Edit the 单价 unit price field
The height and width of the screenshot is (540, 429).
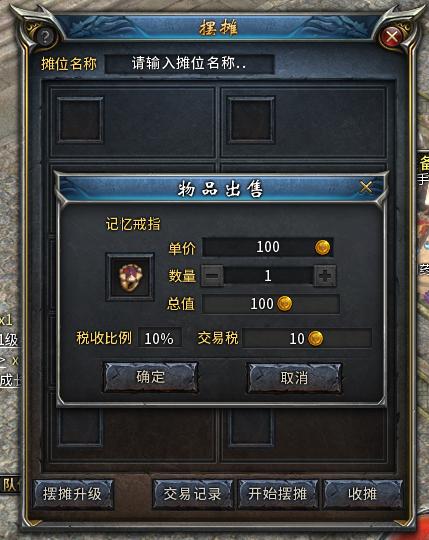tap(268, 247)
